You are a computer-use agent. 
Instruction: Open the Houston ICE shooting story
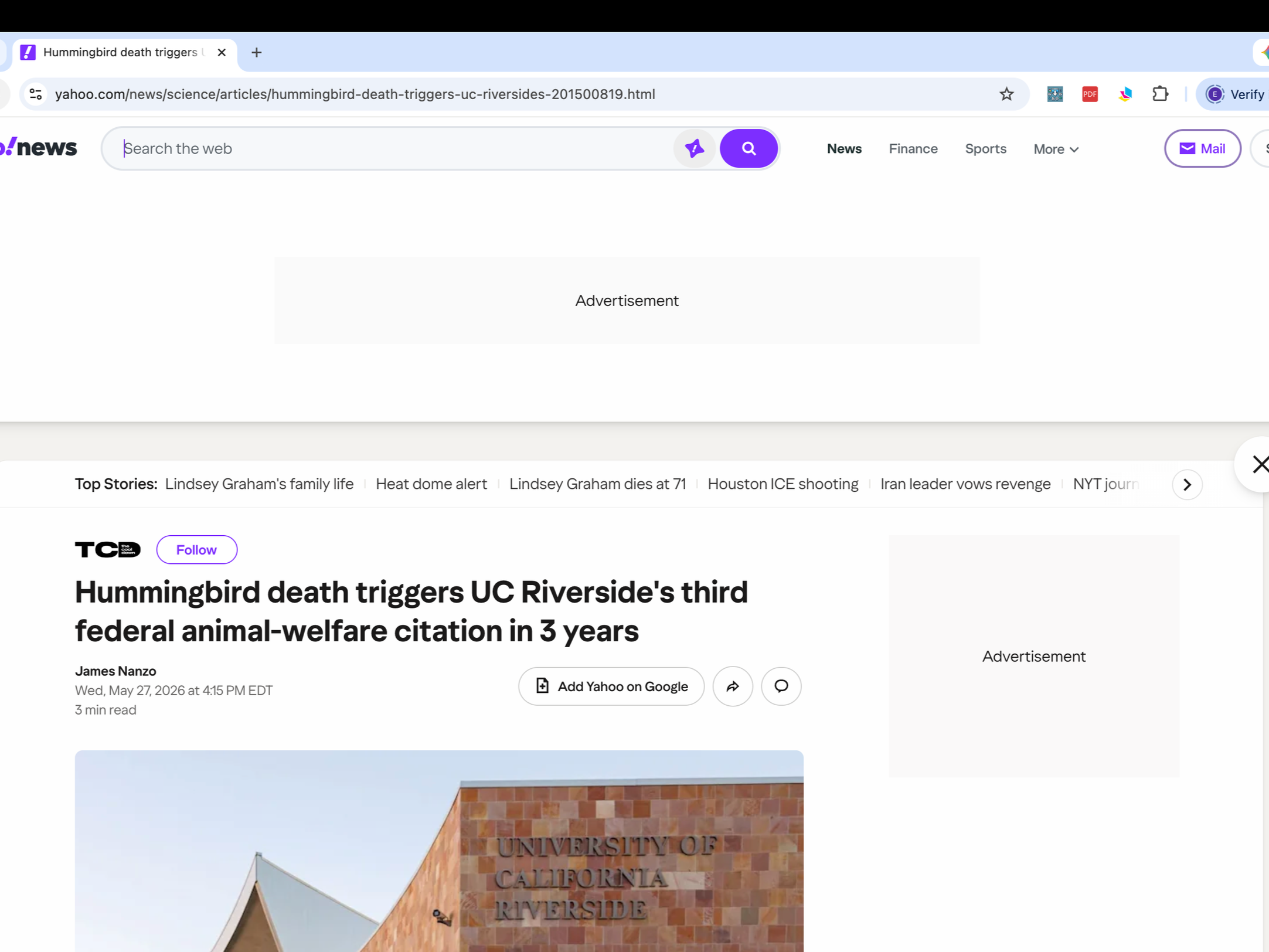pos(783,484)
